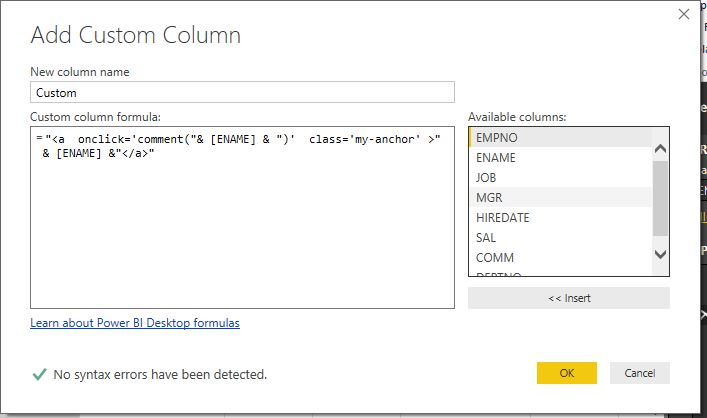
Task: Click the New column name field
Action: 242,92
